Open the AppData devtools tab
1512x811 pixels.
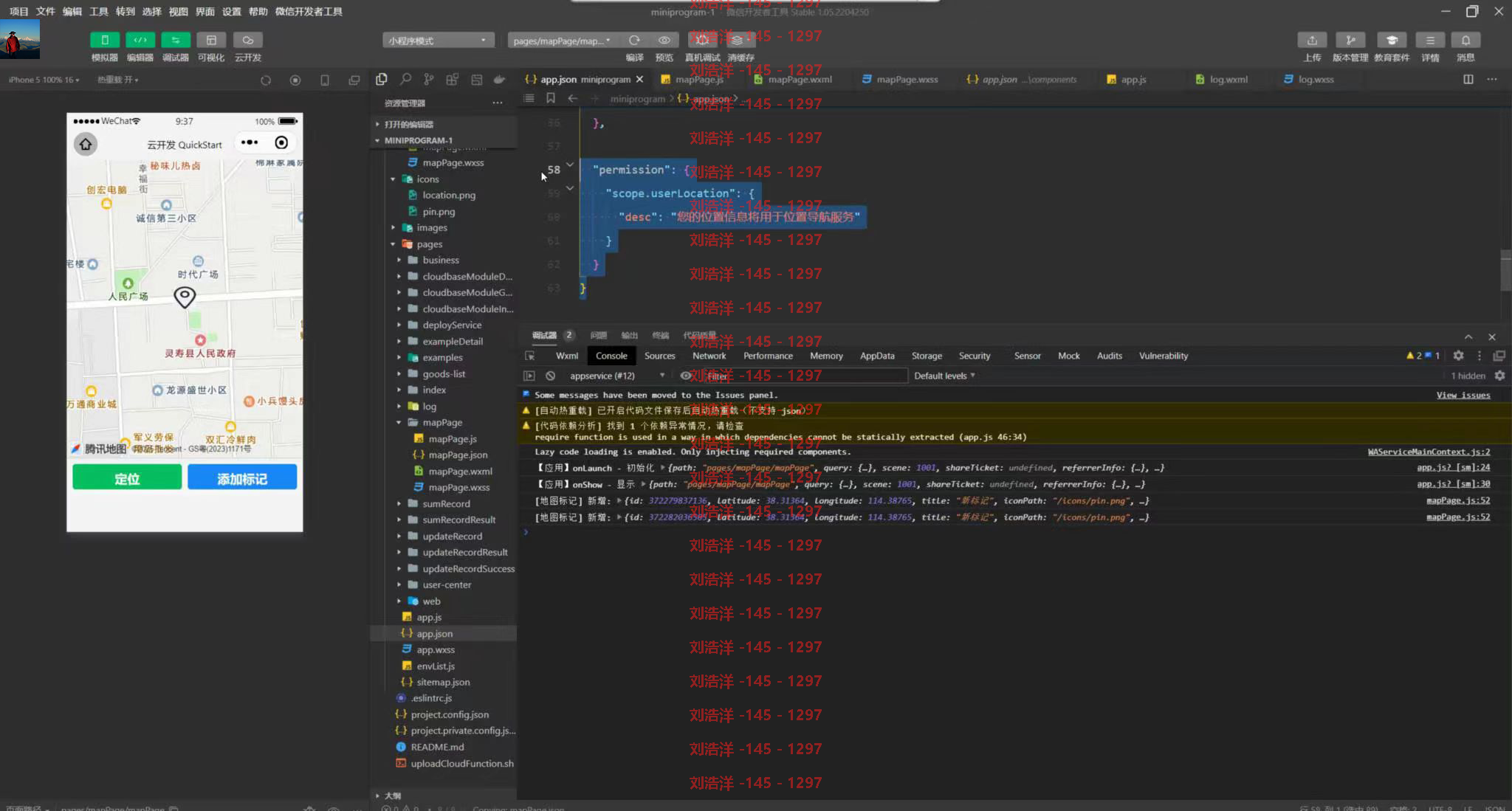click(x=877, y=356)
